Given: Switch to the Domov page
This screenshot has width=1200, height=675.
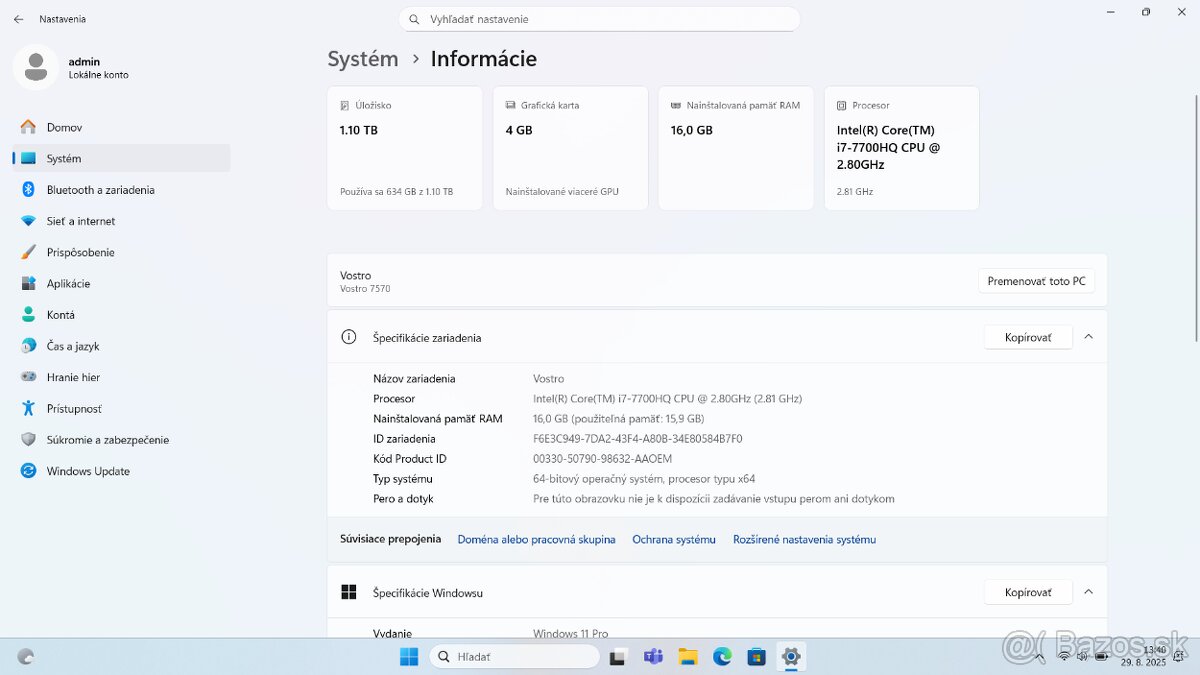Looking at the screenshot, I should point(66,127).
